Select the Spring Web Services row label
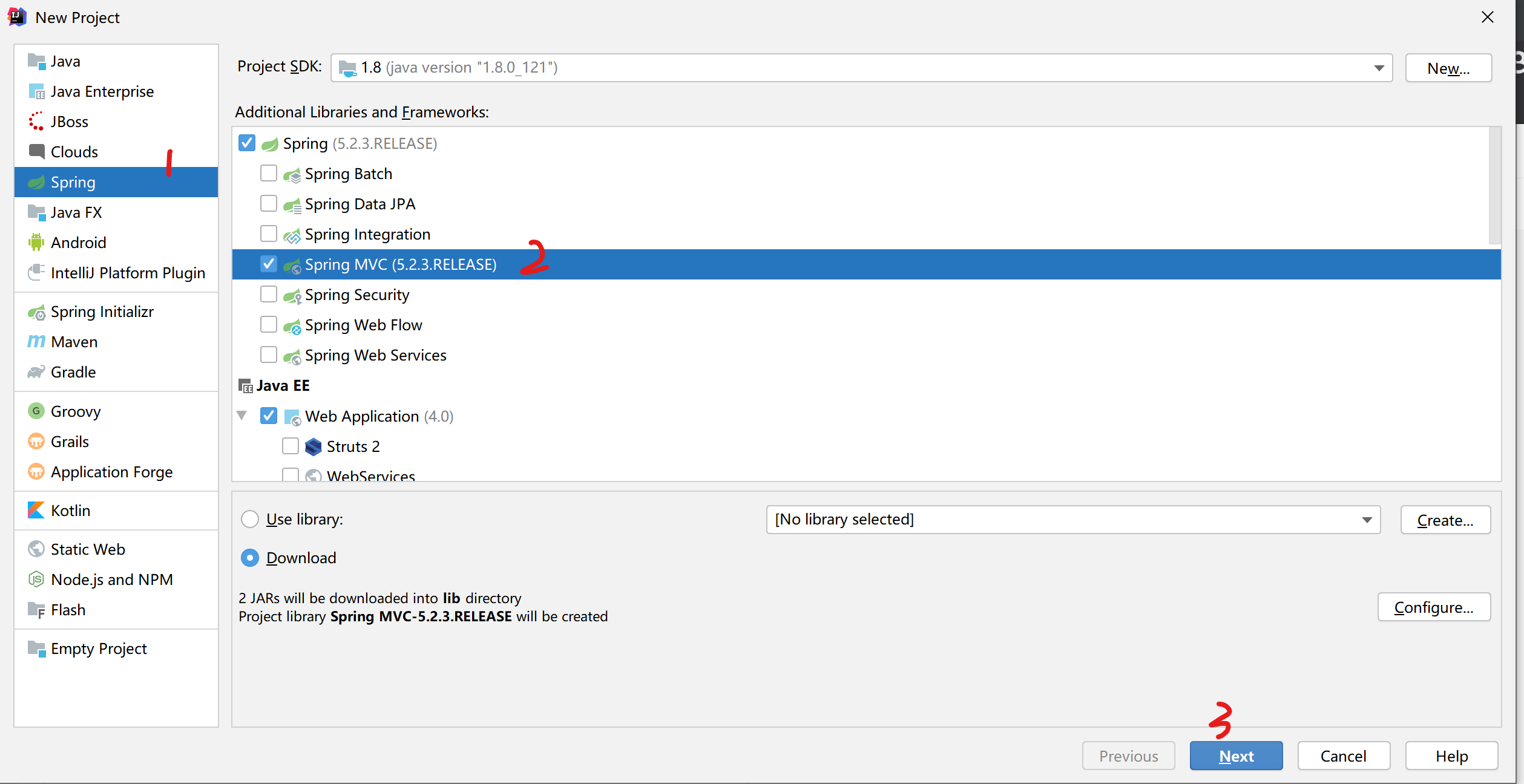This screenshot has width=1524, height=784. (375, 355)
